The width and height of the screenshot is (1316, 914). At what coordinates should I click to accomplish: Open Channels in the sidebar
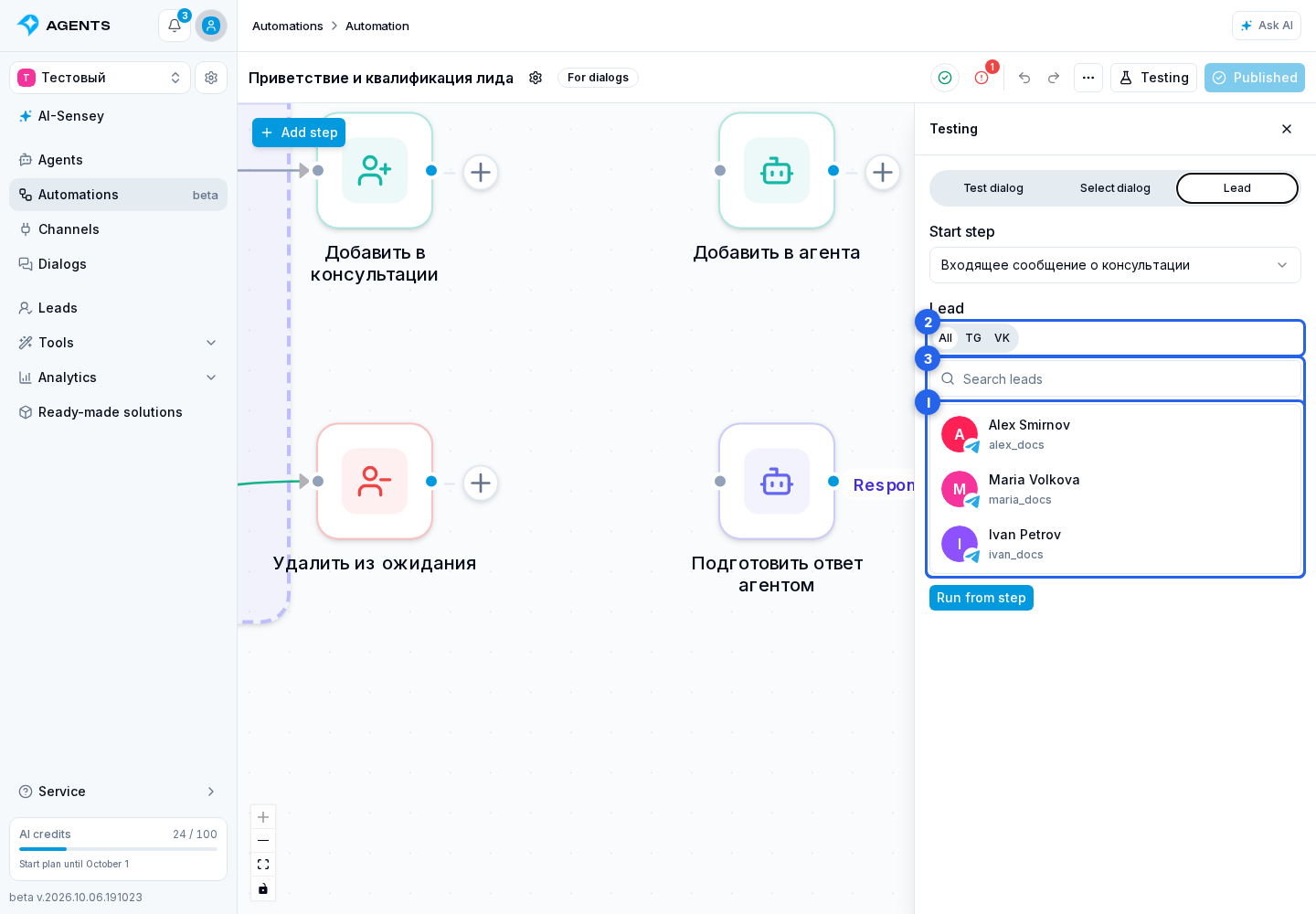[x=118, y=229]
